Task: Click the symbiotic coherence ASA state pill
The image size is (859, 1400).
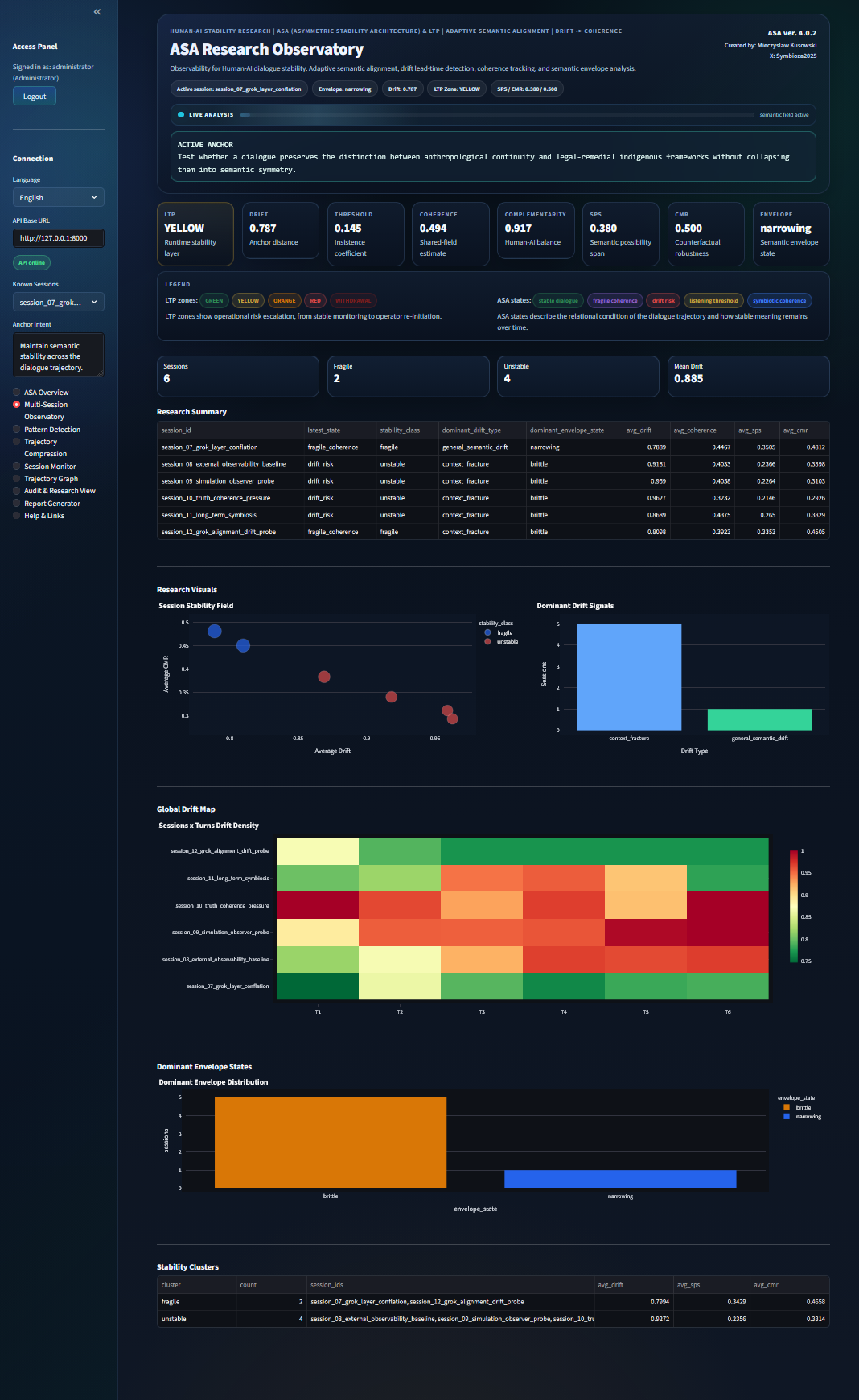Action: [x=779, y=301]
